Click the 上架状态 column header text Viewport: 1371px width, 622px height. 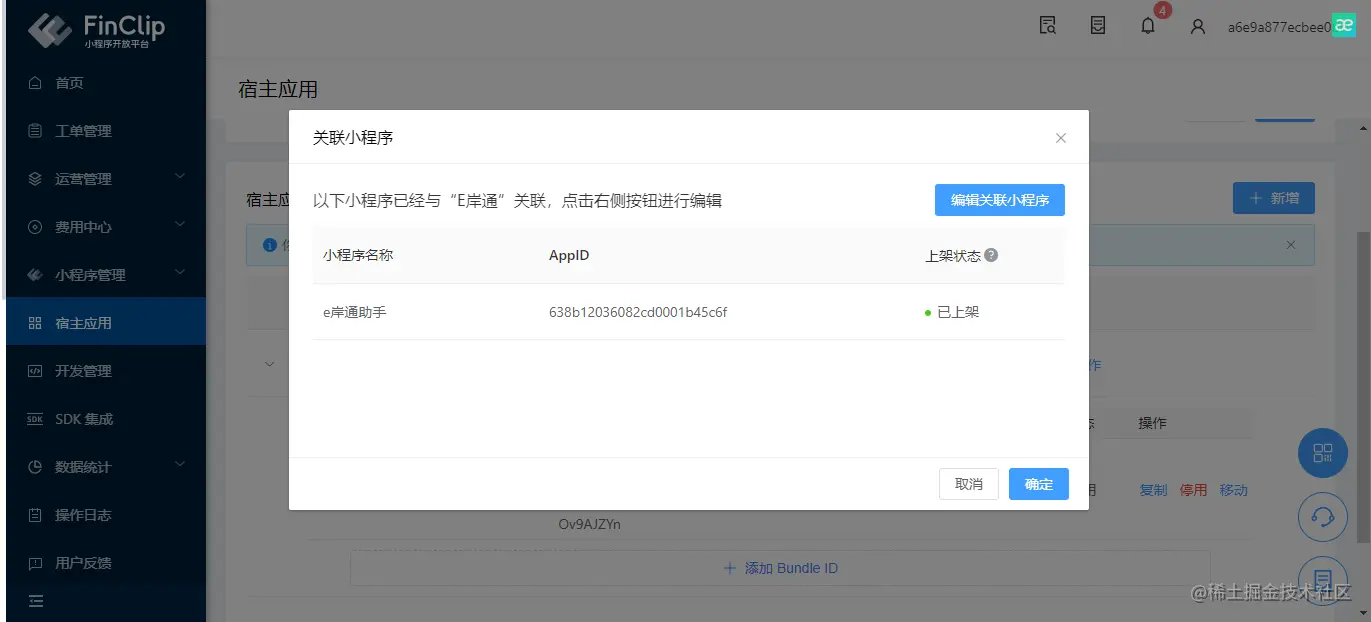coord(953,255)
